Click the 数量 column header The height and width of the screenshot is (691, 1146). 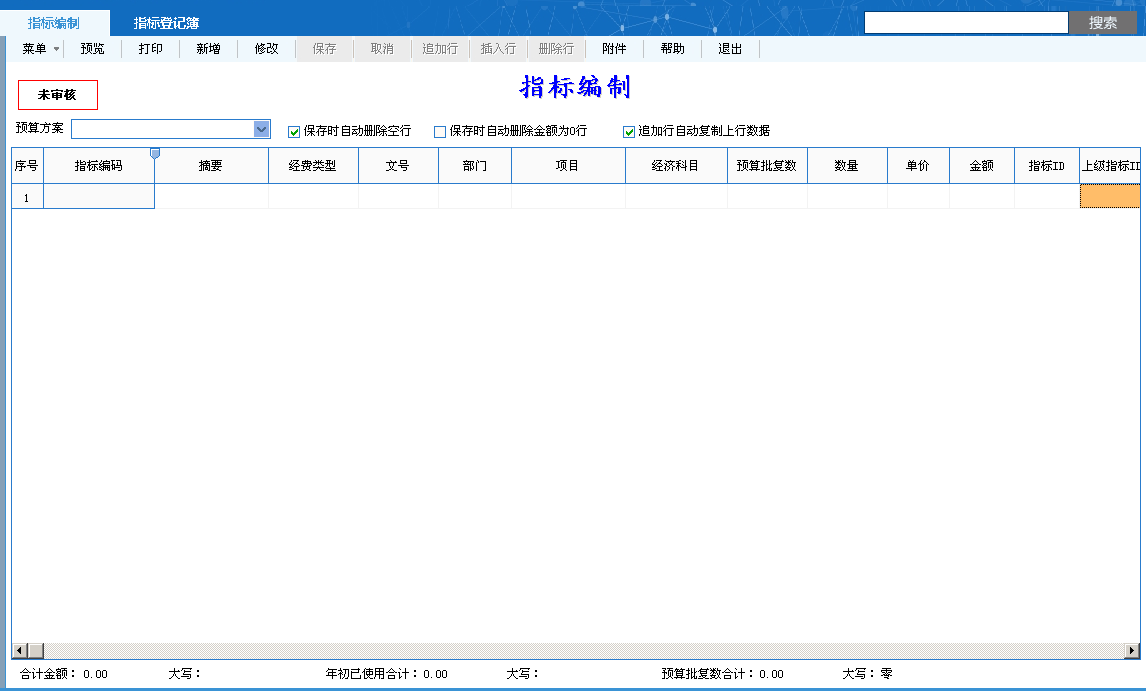click(847, 166)
